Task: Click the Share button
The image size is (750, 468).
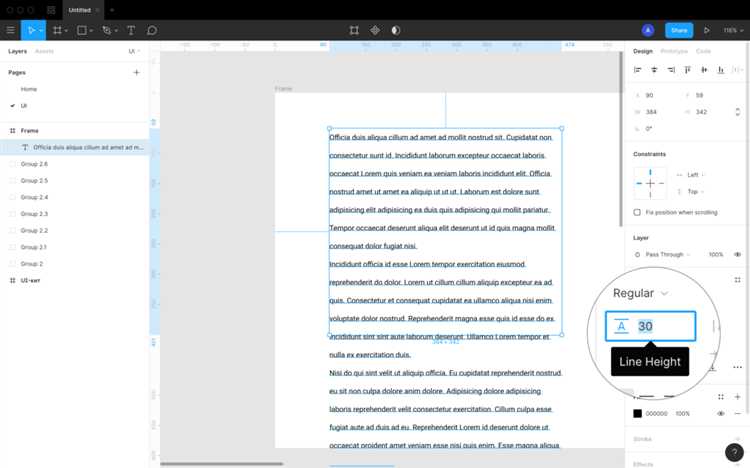Action: (x=679, y=30)
